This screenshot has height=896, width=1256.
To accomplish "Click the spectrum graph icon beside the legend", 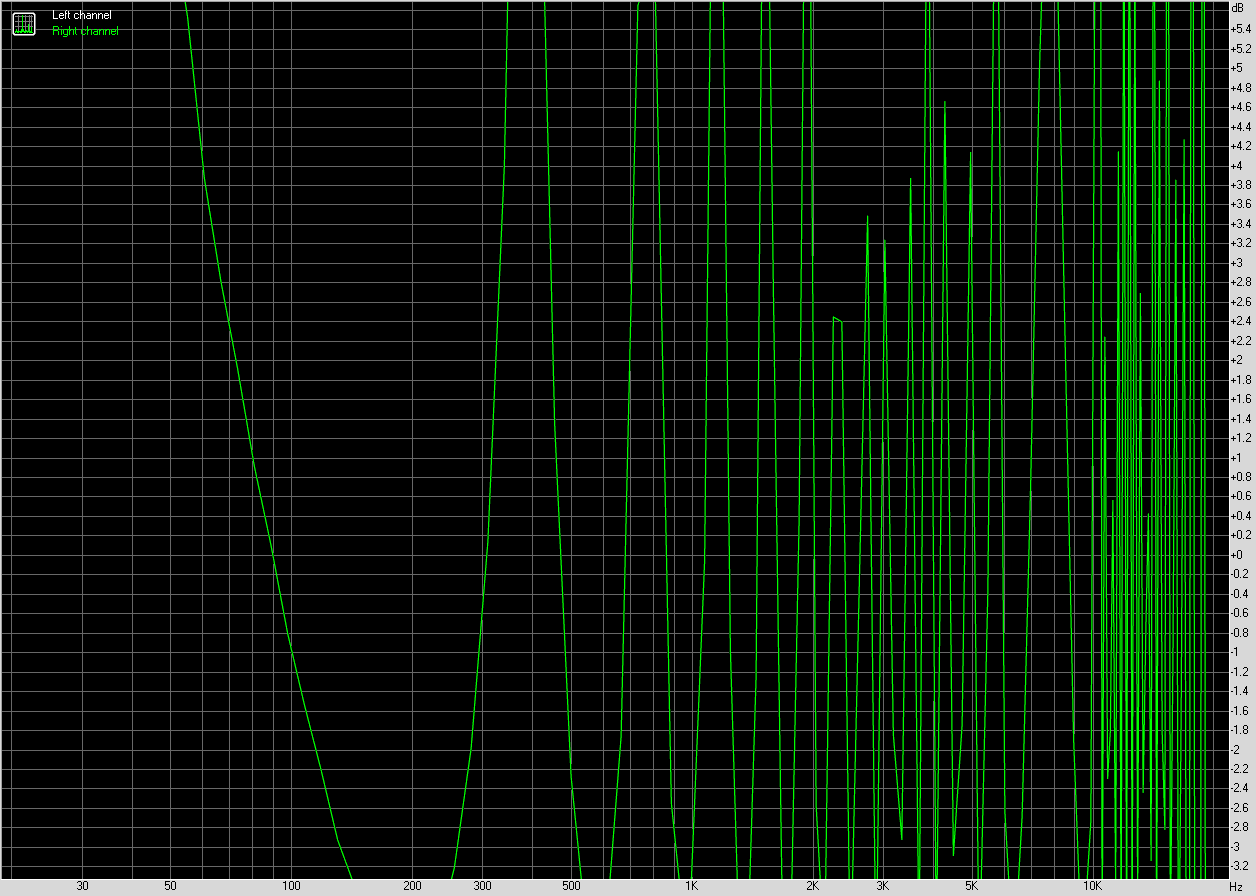I will click(24, 23).
